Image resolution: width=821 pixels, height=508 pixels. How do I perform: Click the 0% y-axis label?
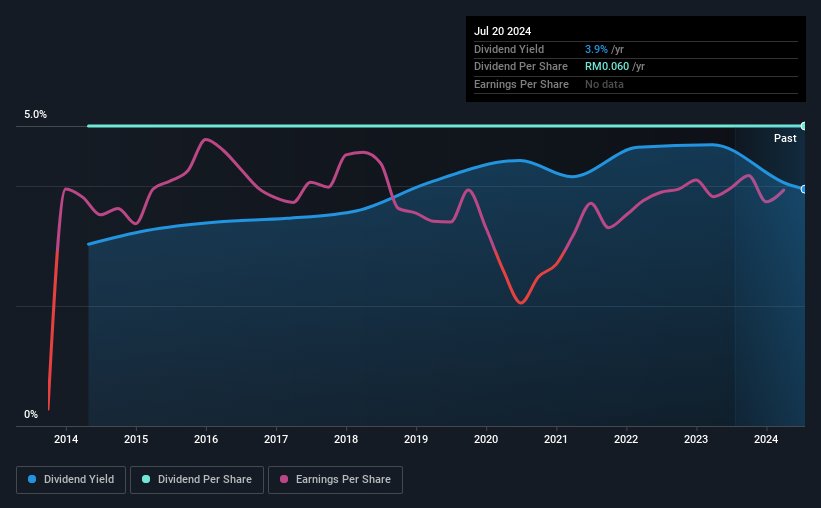(31, 414)
